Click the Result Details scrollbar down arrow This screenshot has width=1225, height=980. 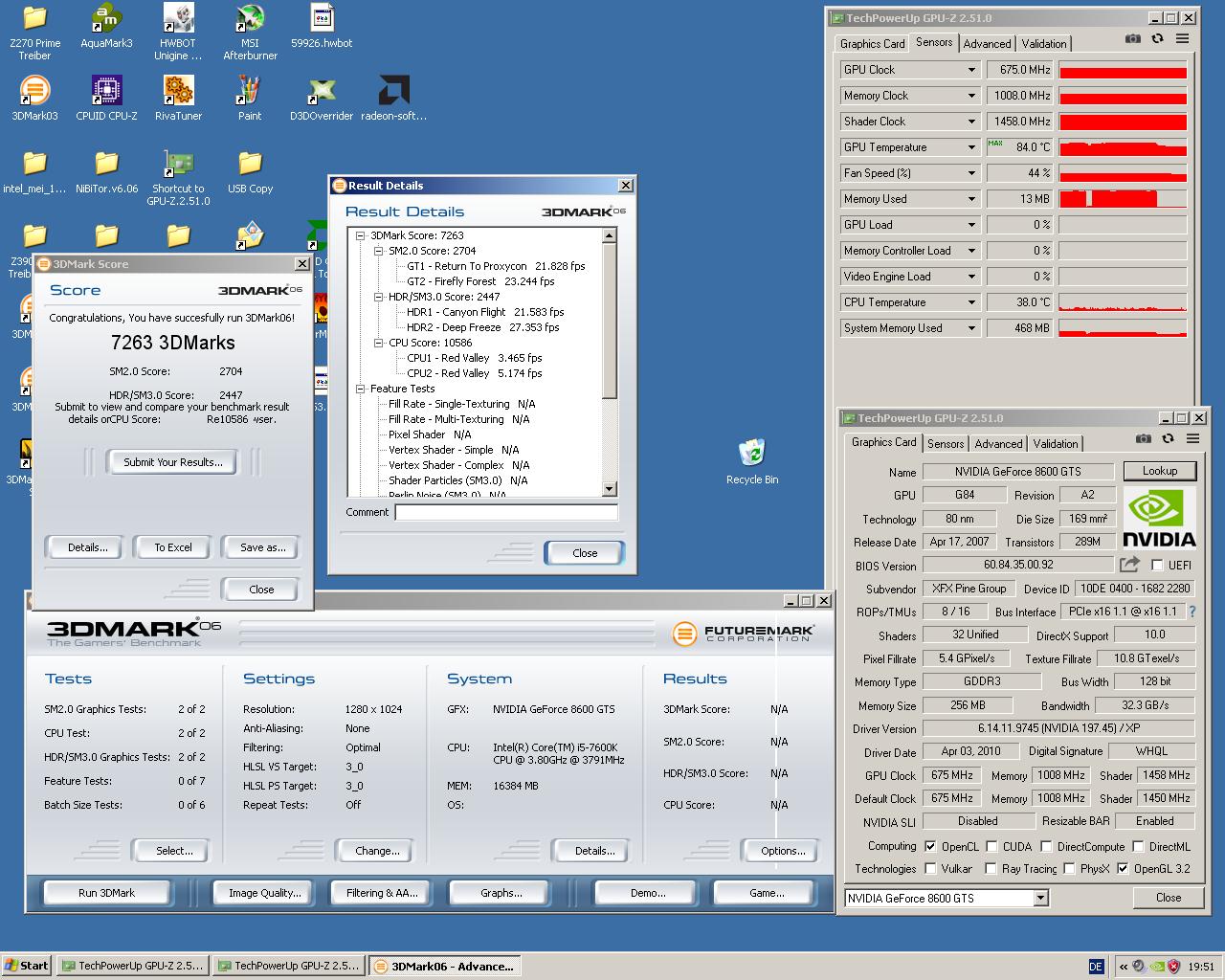click(x=610, y=489)
